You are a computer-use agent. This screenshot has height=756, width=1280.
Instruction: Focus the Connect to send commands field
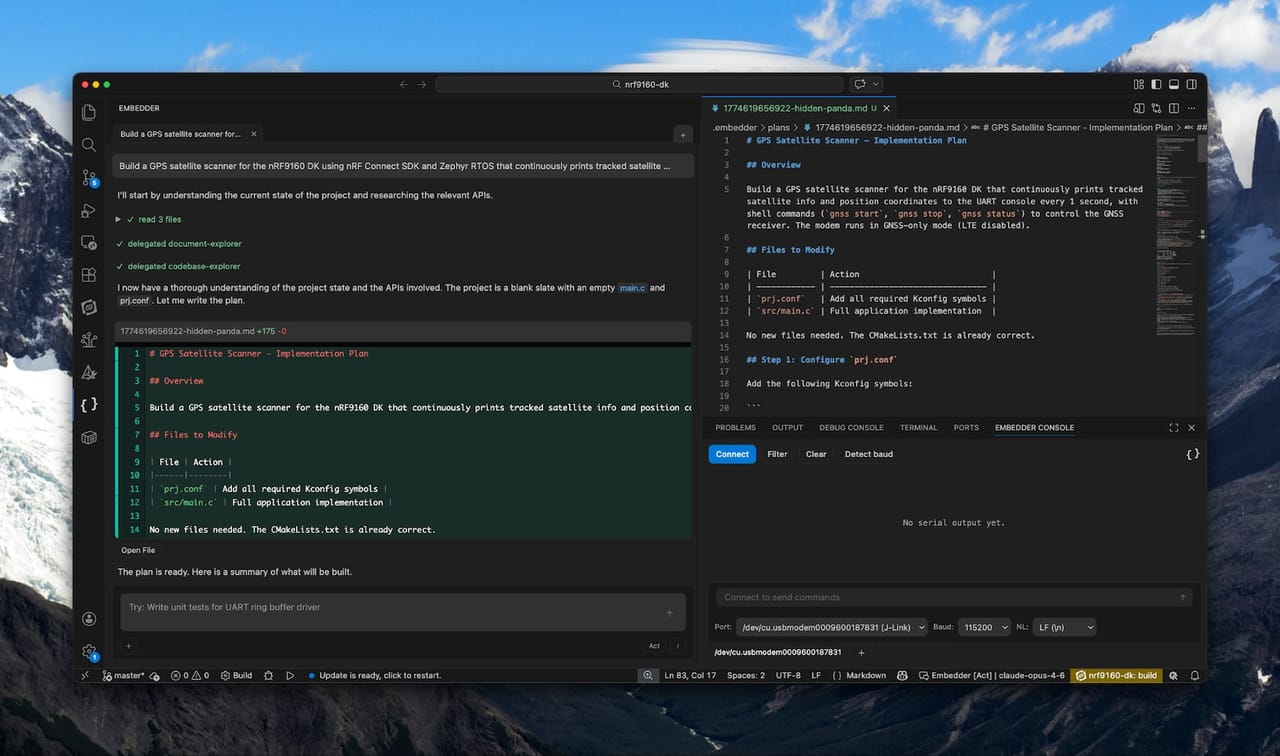954,597
